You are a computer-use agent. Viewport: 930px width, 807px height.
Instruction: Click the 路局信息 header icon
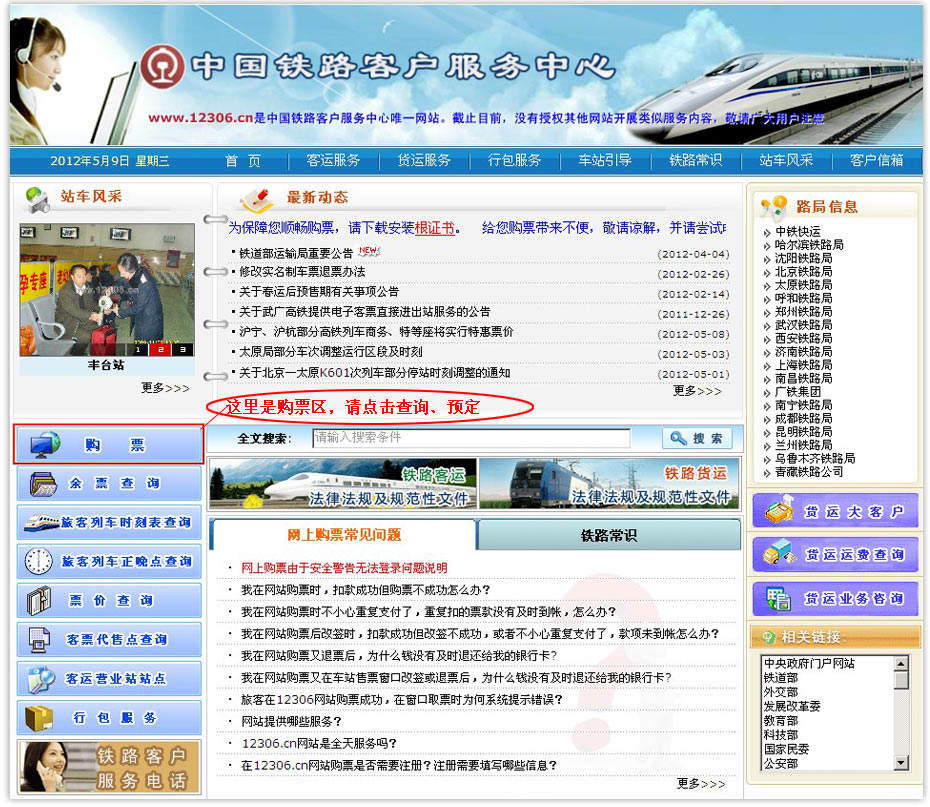(x=773, y=207)
